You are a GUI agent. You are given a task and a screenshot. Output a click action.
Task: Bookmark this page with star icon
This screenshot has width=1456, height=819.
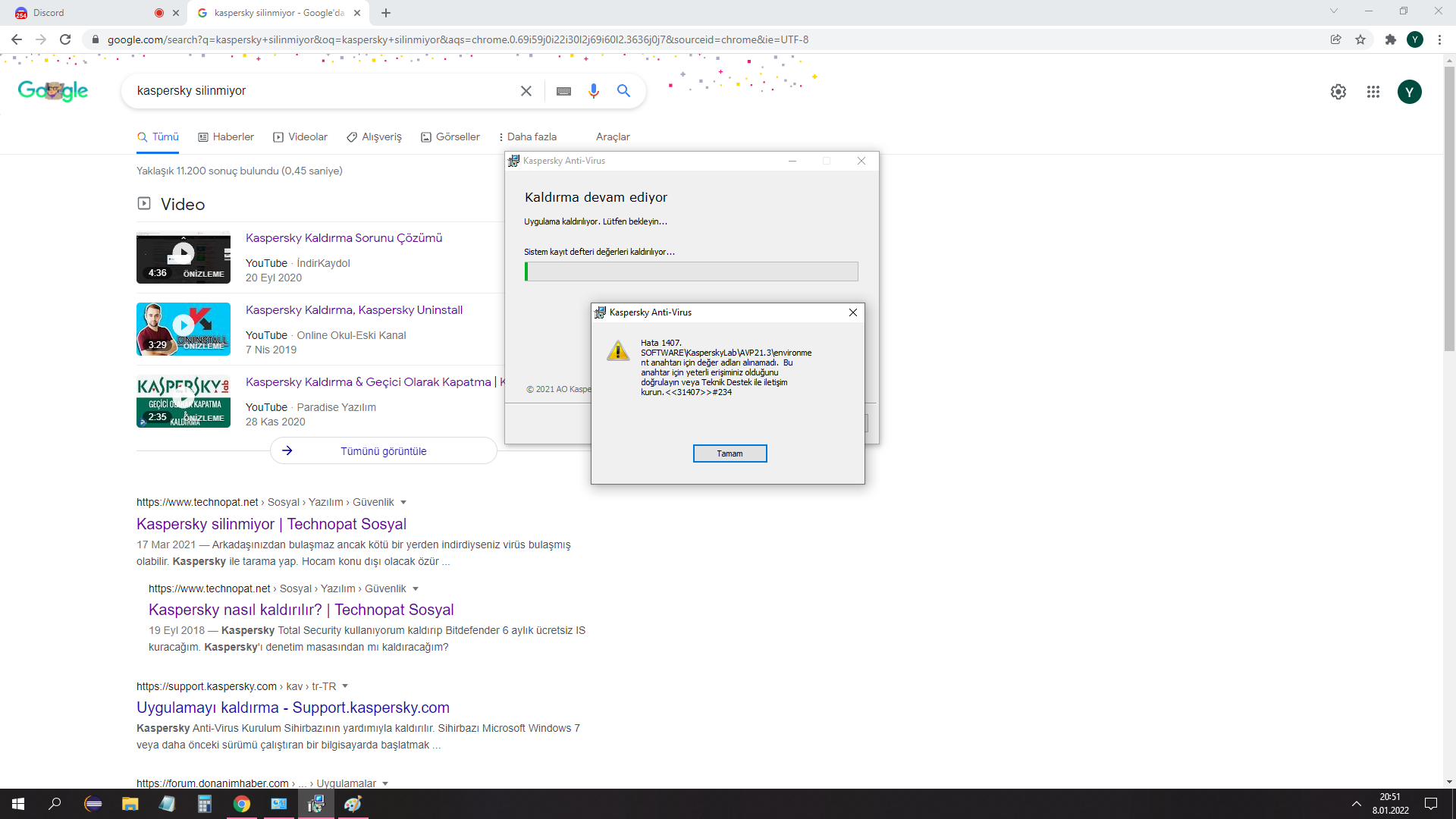tap(1360, 39)
